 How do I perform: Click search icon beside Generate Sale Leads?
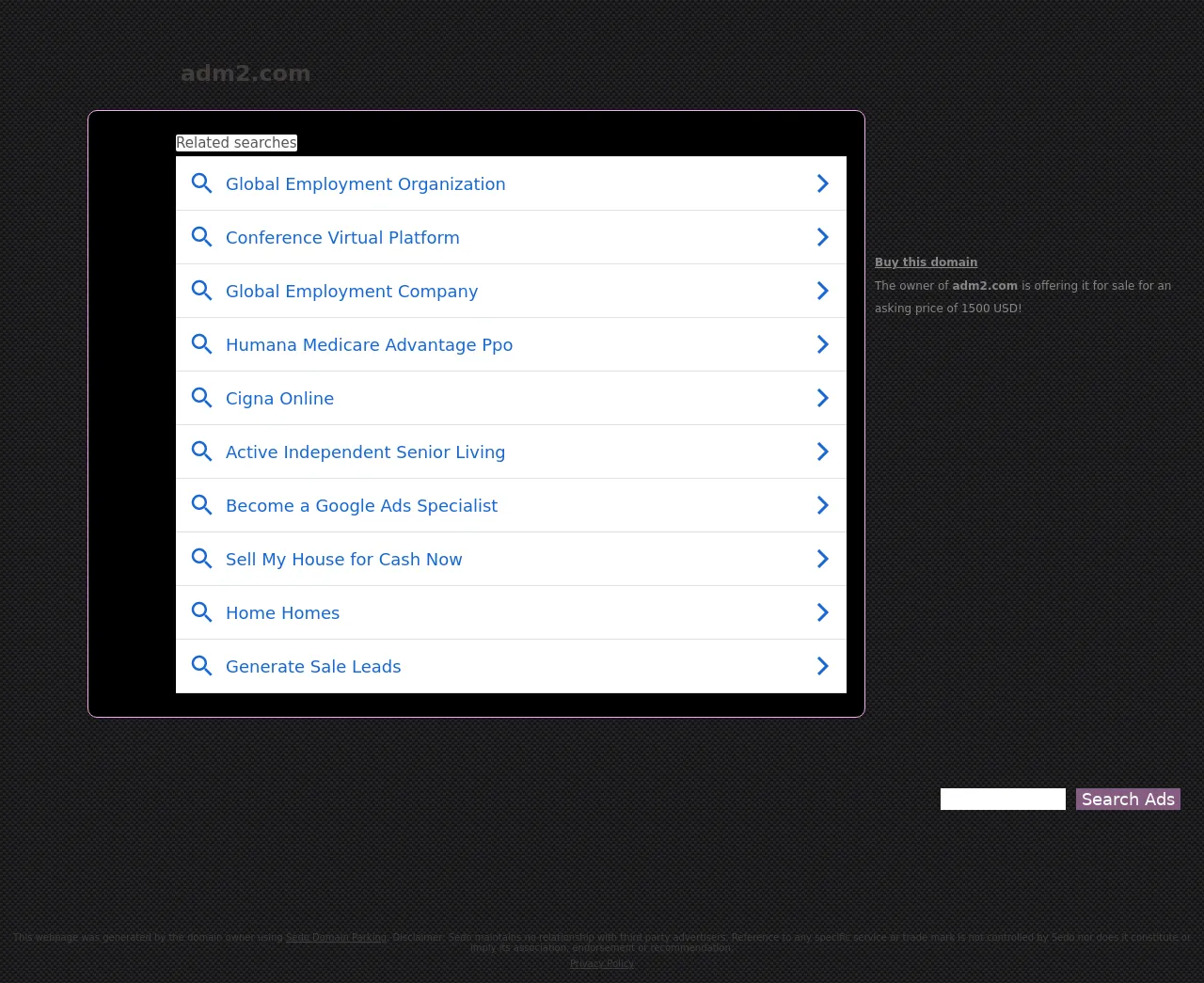(201, 666)
